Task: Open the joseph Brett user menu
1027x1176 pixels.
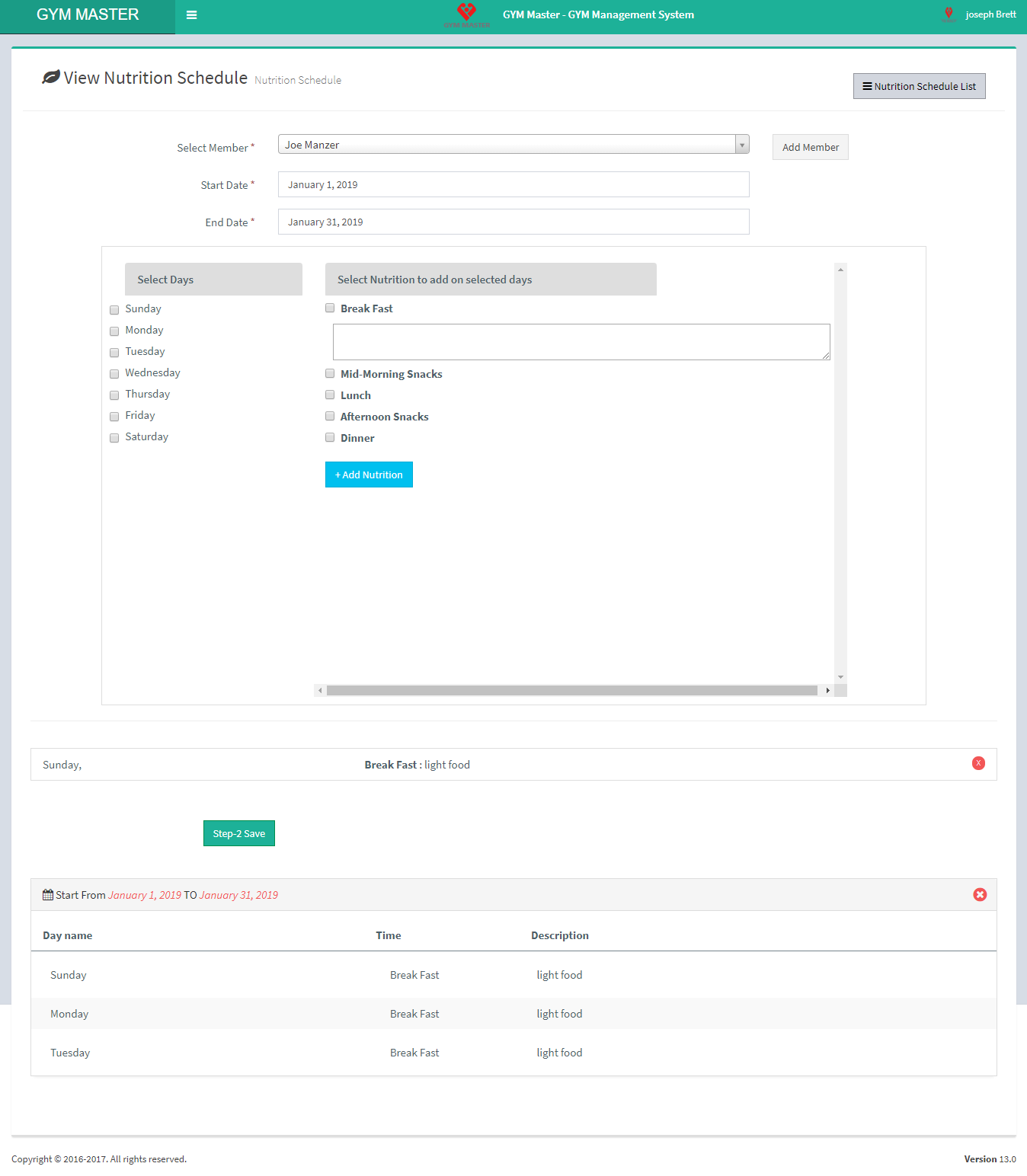Action: pos(990,14)
